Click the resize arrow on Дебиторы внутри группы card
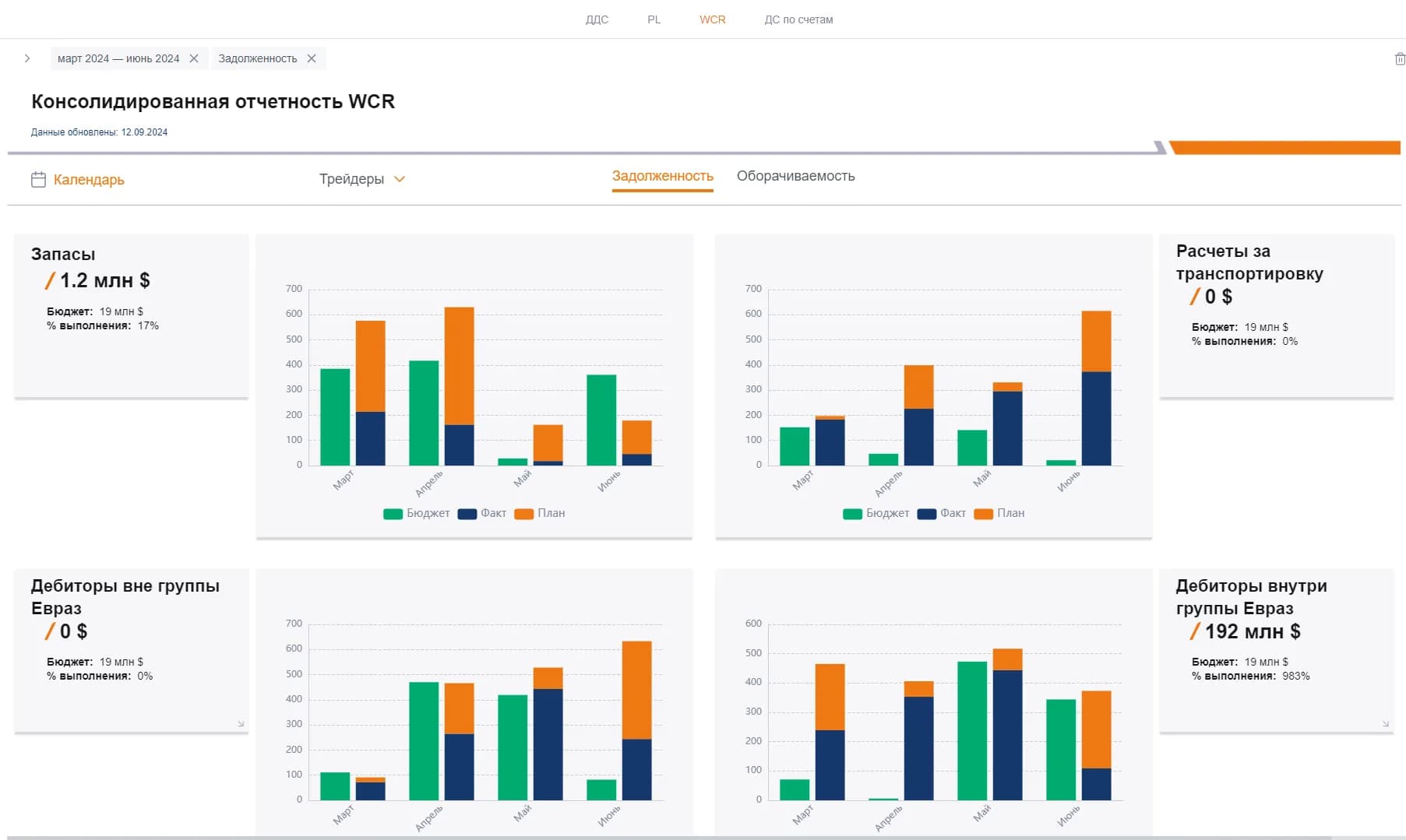Viewport: 1406px width, 840px height. (x=1386, y=724)
